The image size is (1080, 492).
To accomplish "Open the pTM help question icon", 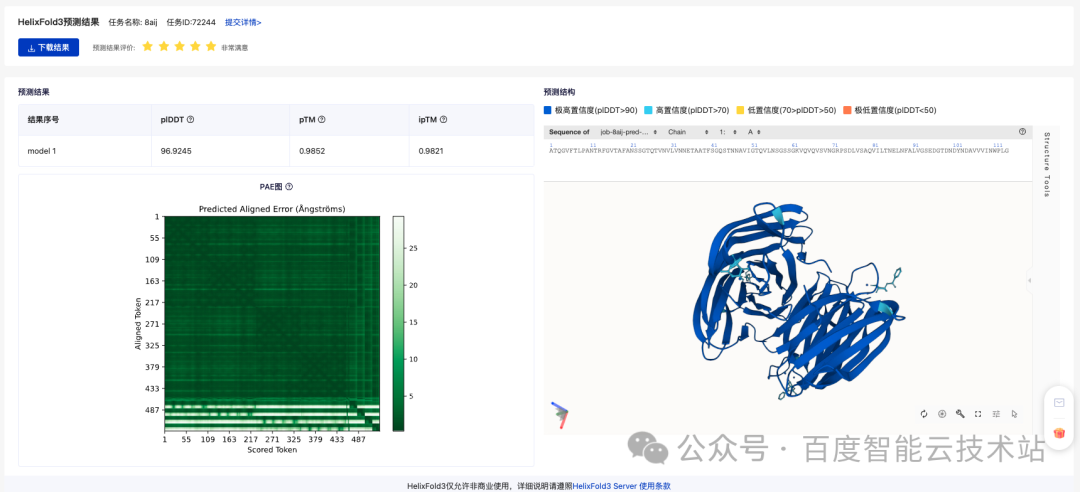I will point(322,119).
